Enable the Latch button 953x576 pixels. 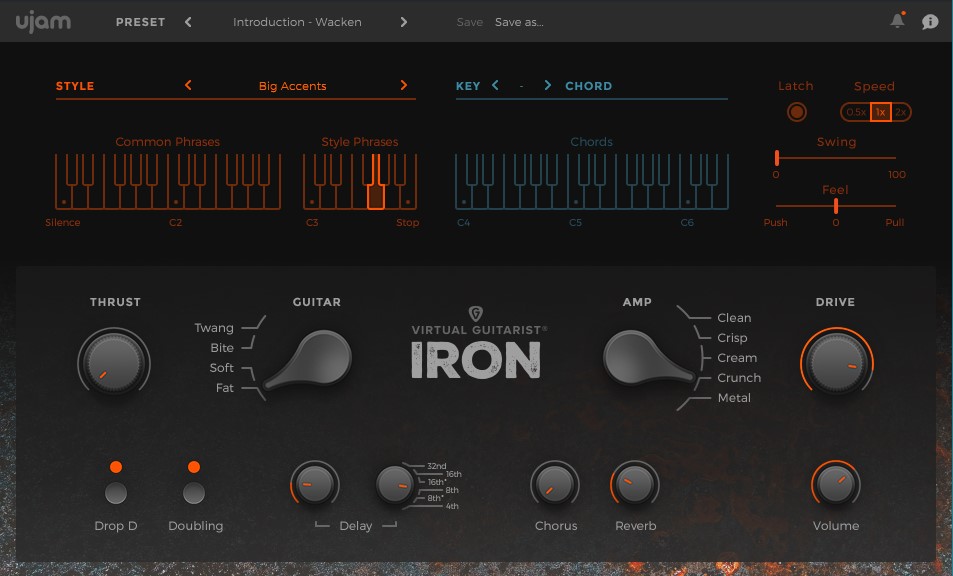pyautogui.click(x=796, y=112)
